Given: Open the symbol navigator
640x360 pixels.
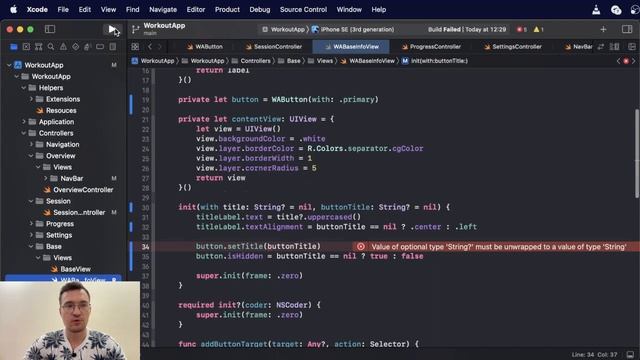Looking at the screenshot, I should [38, 47].
